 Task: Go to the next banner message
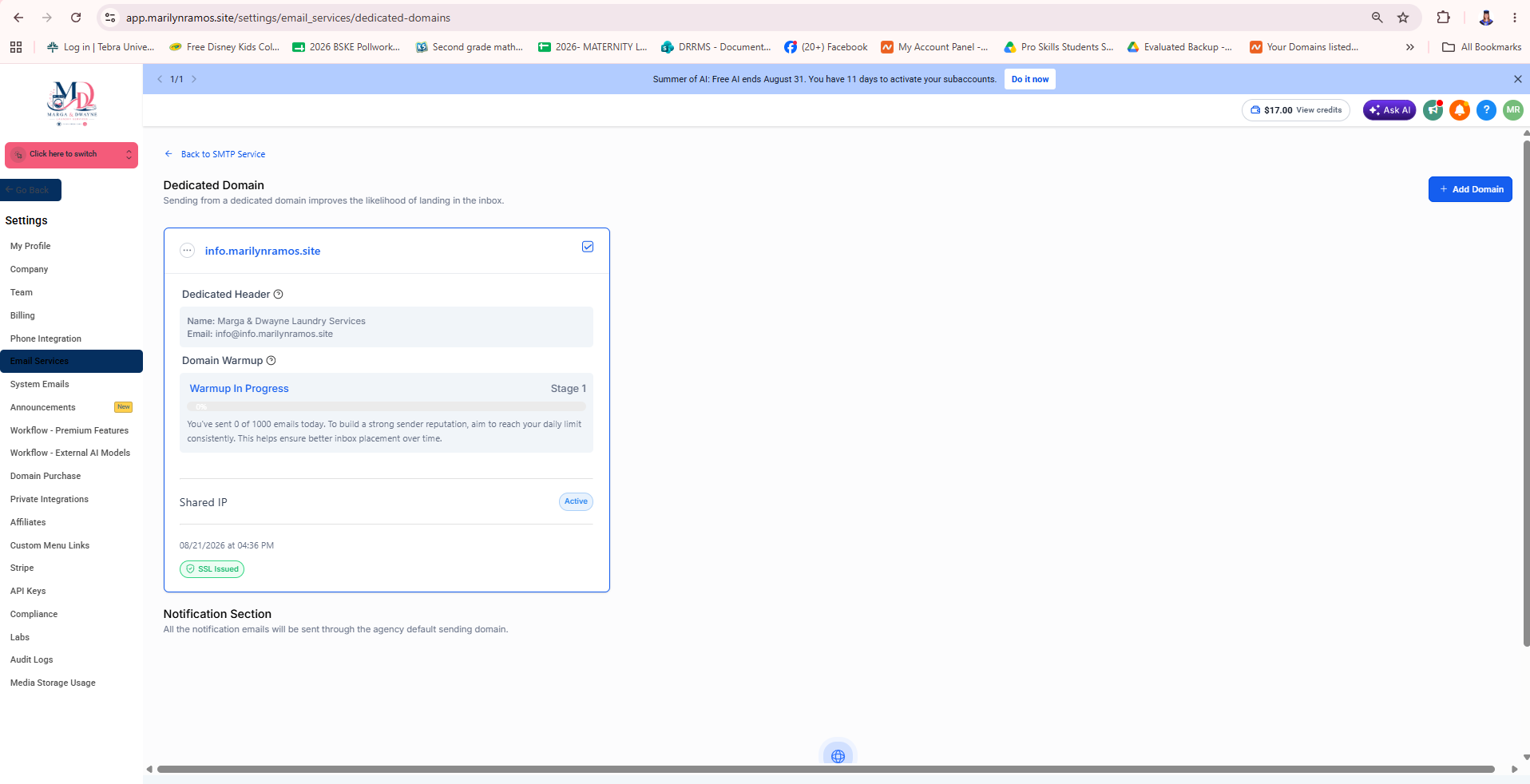point(194,79)
